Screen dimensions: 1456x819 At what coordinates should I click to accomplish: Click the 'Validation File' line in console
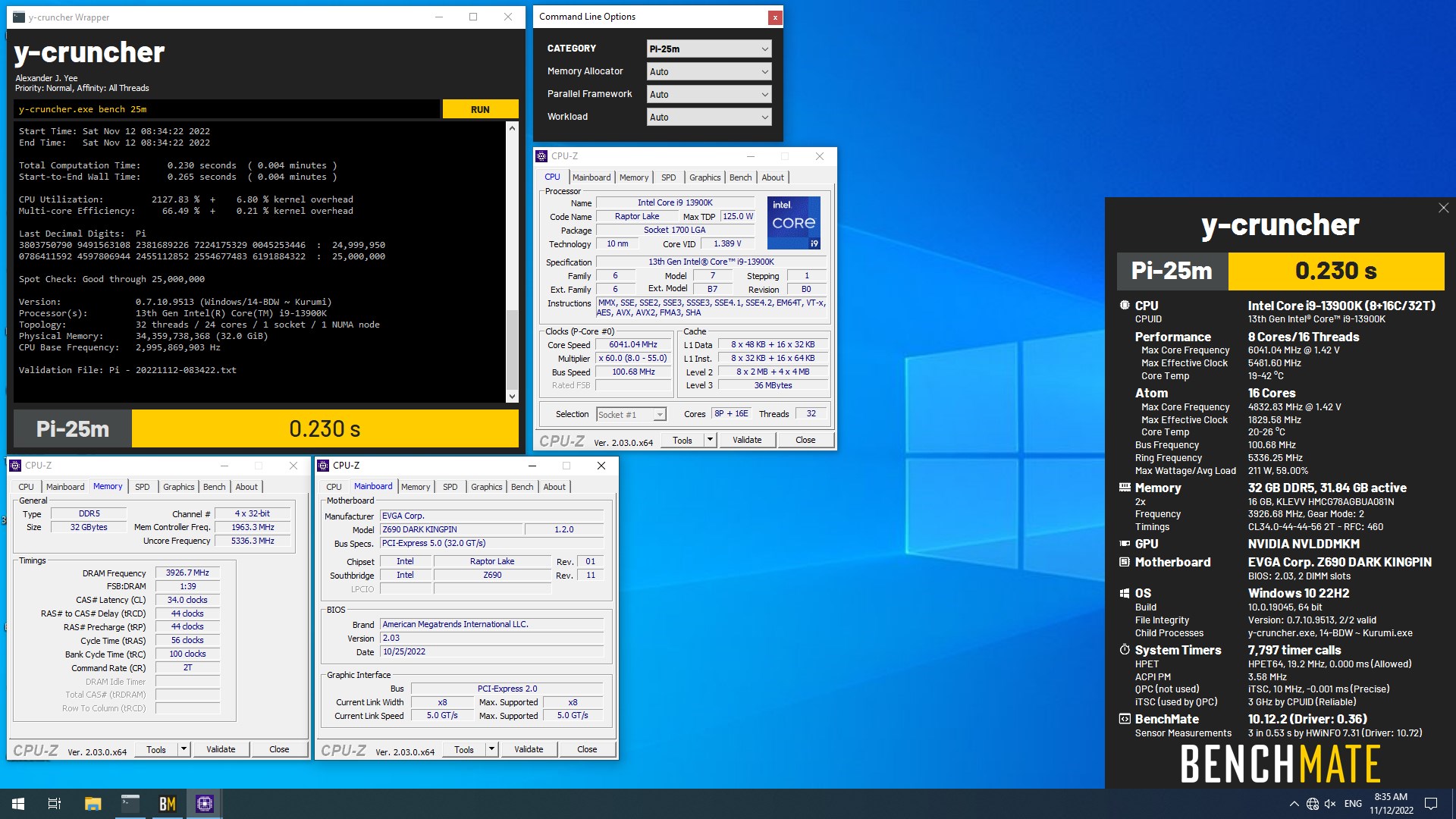point(127,370)
